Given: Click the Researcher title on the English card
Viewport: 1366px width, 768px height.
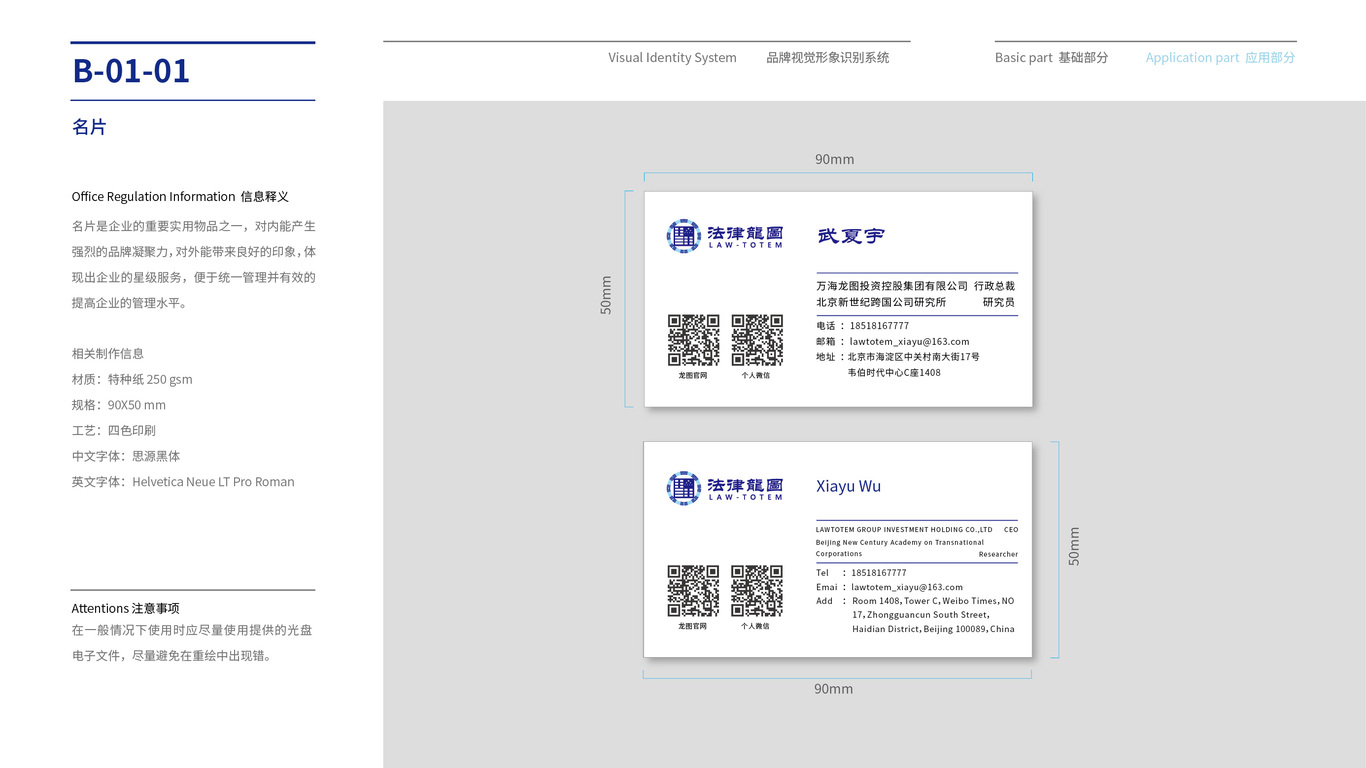Looking at the screenshot, I should (998, 554).
